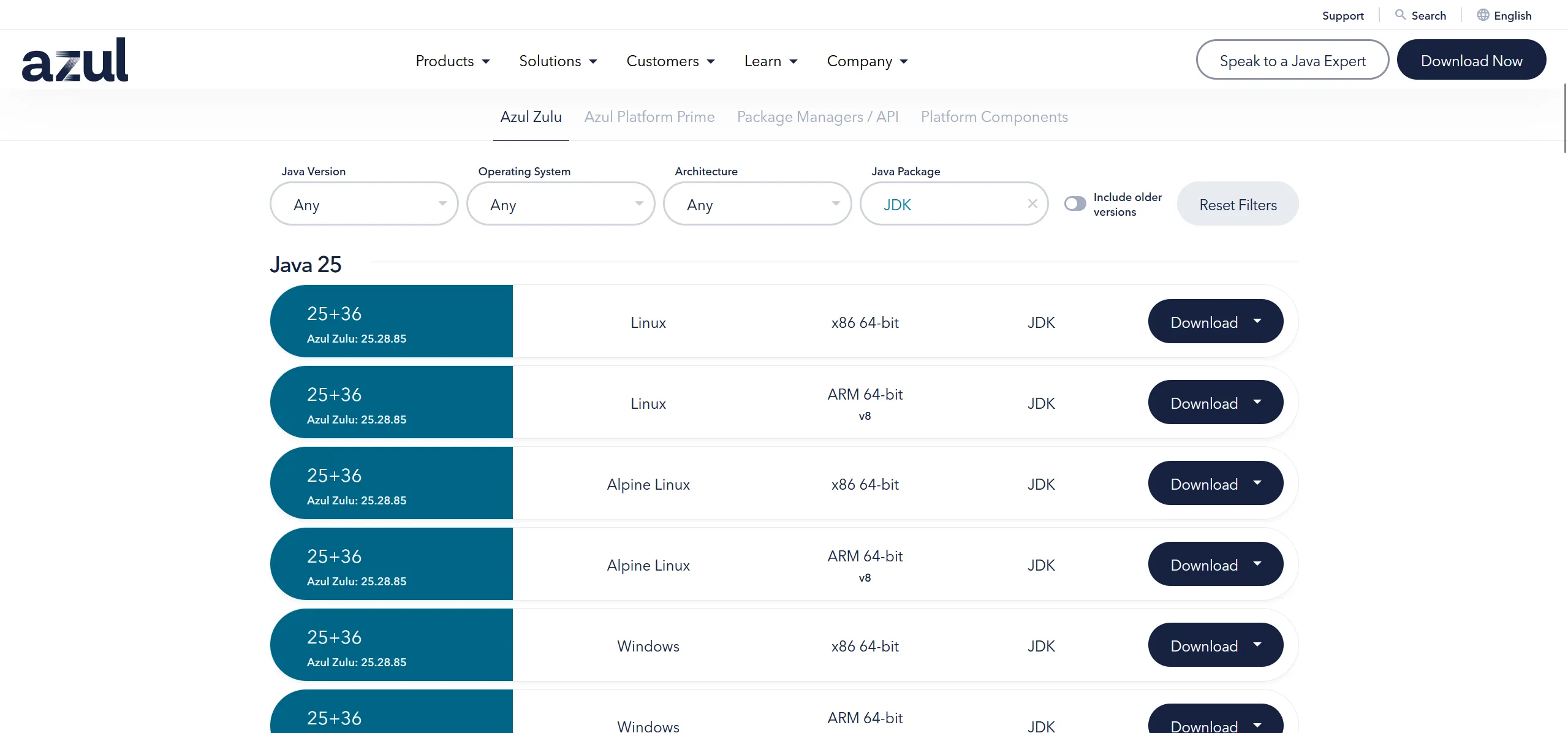This screenshot has width=1568, height=733.
Task: Switch to Package Managers / API tab
Action: (x=817, y=116)
